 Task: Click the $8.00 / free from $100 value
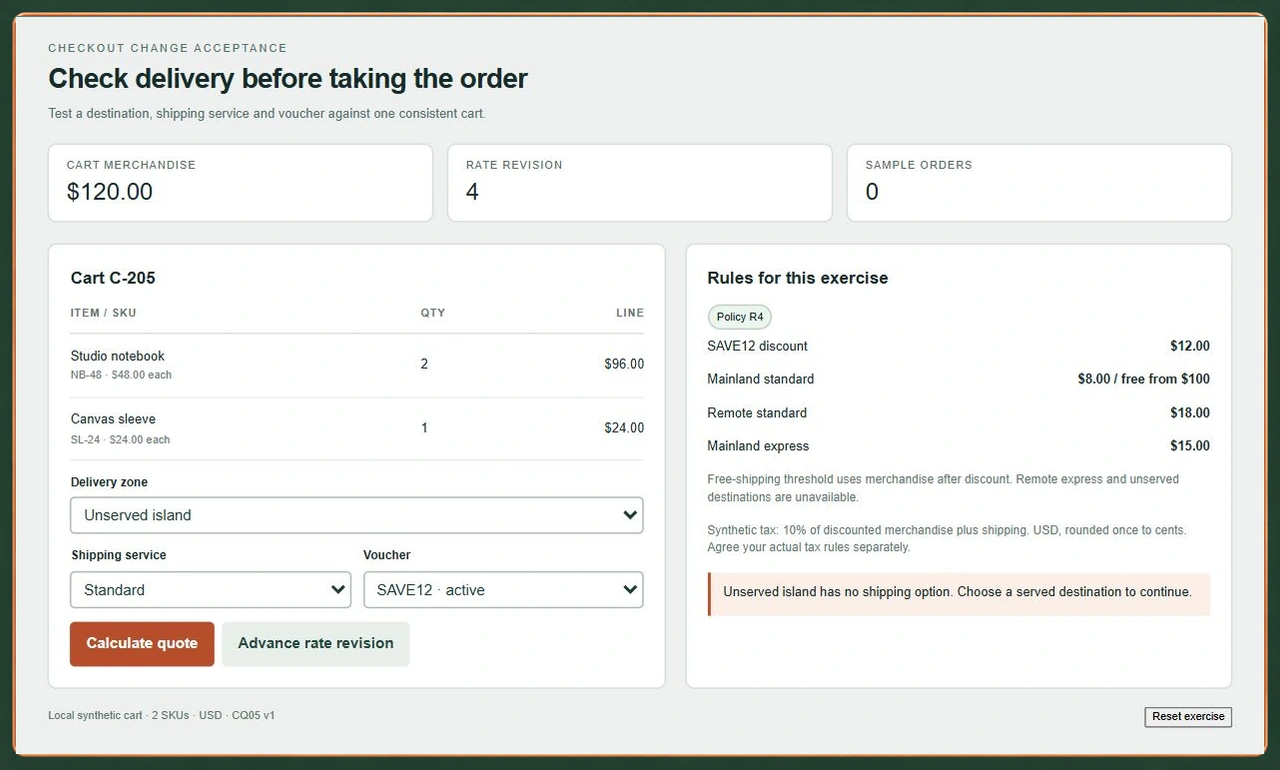pyautogui.click(x=1144, y=379)
